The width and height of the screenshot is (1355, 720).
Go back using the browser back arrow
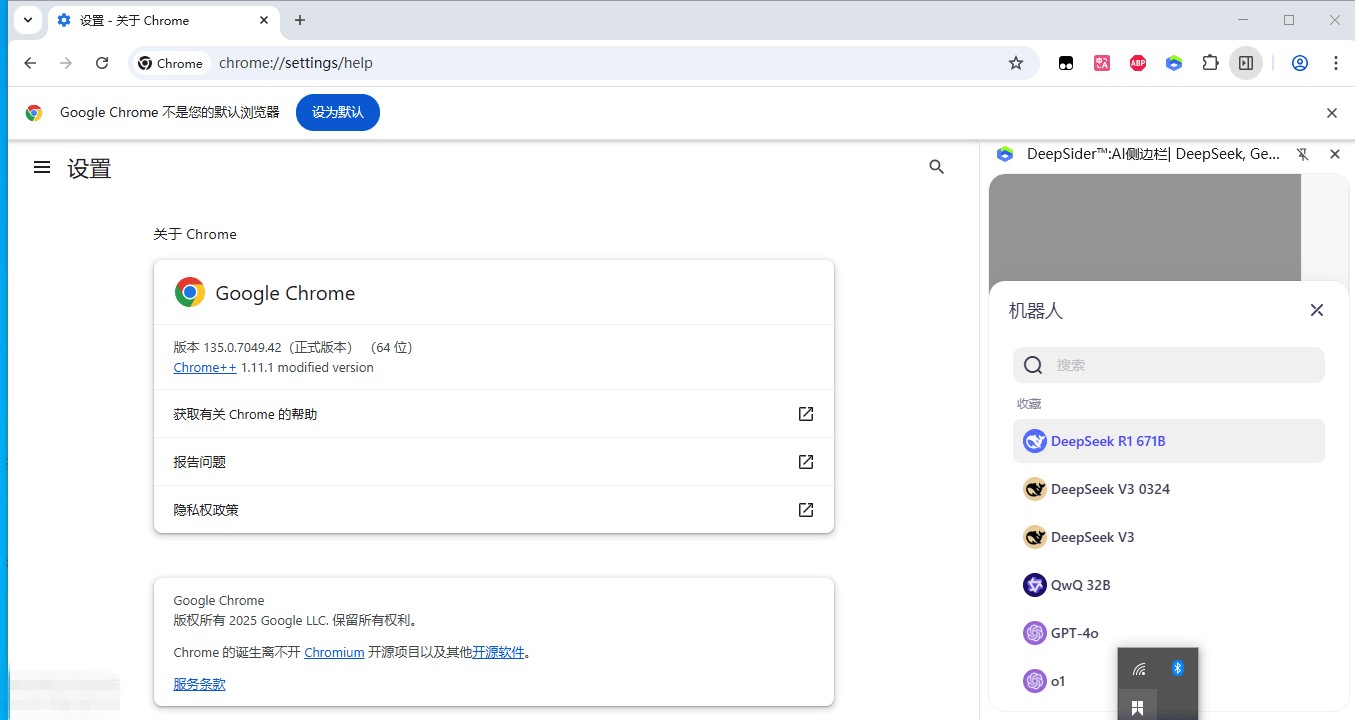[x=30, y=63]
